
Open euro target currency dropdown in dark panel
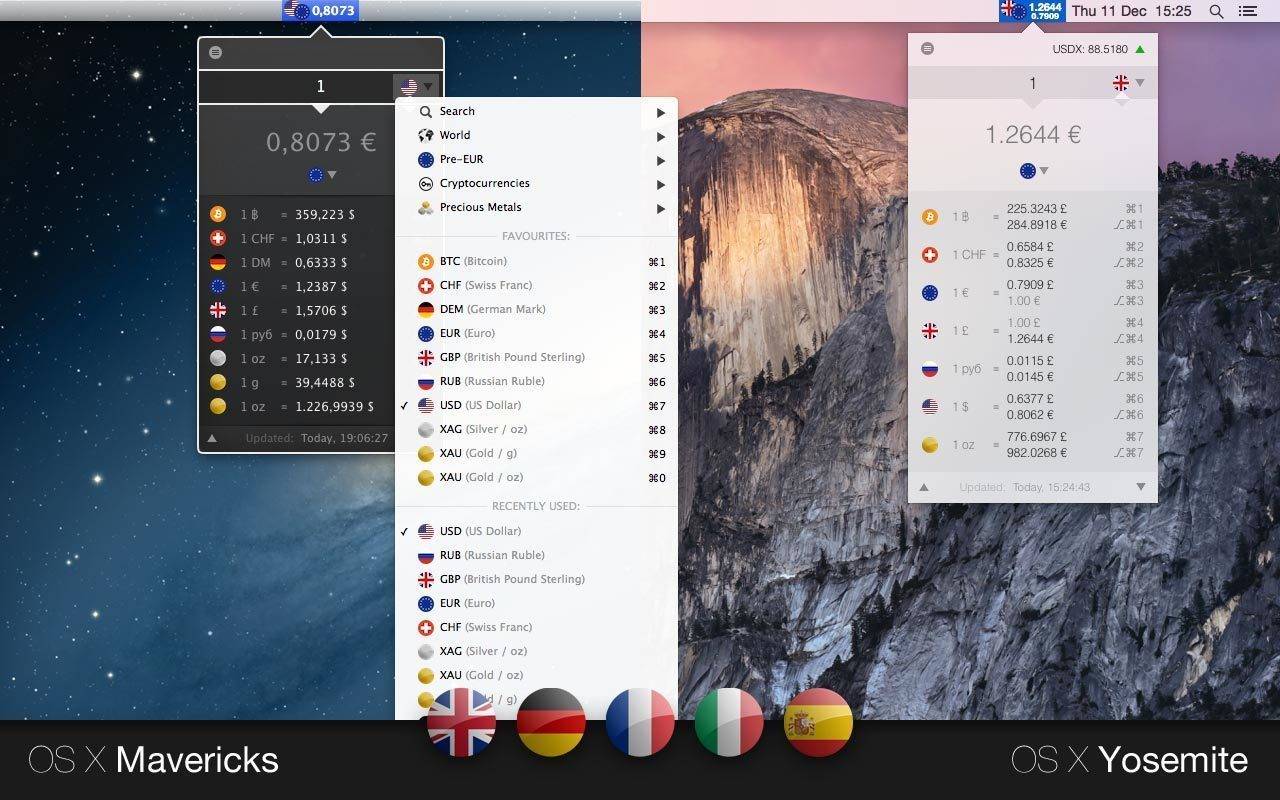coord(321,175)
